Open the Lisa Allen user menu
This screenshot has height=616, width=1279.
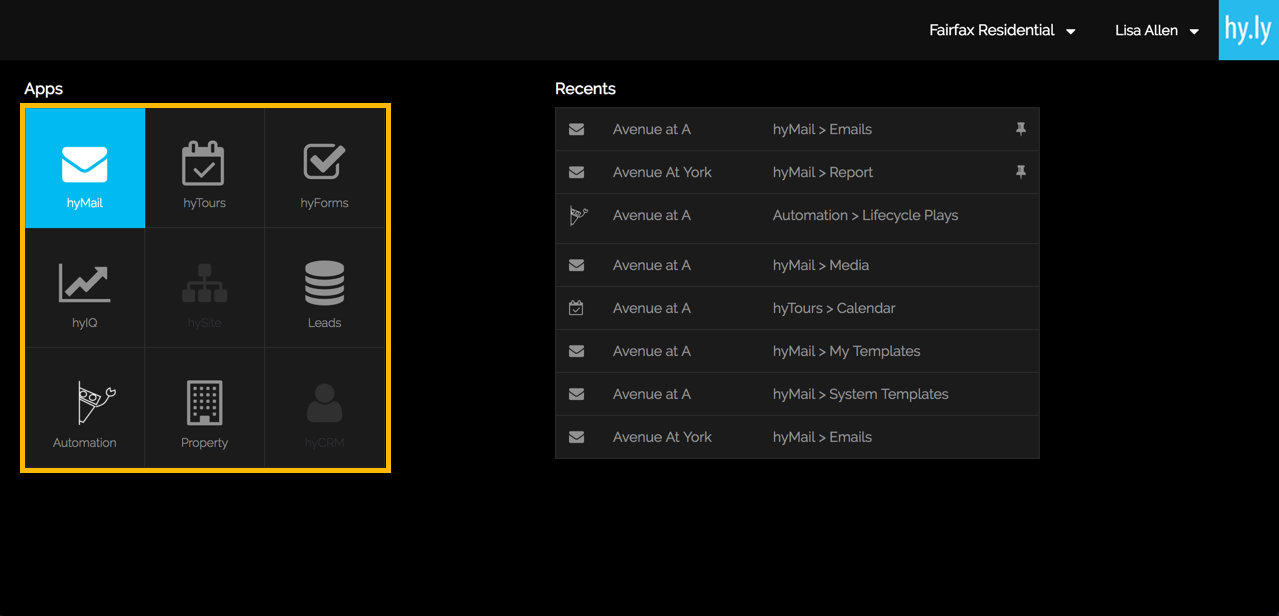pos(1157,30)
